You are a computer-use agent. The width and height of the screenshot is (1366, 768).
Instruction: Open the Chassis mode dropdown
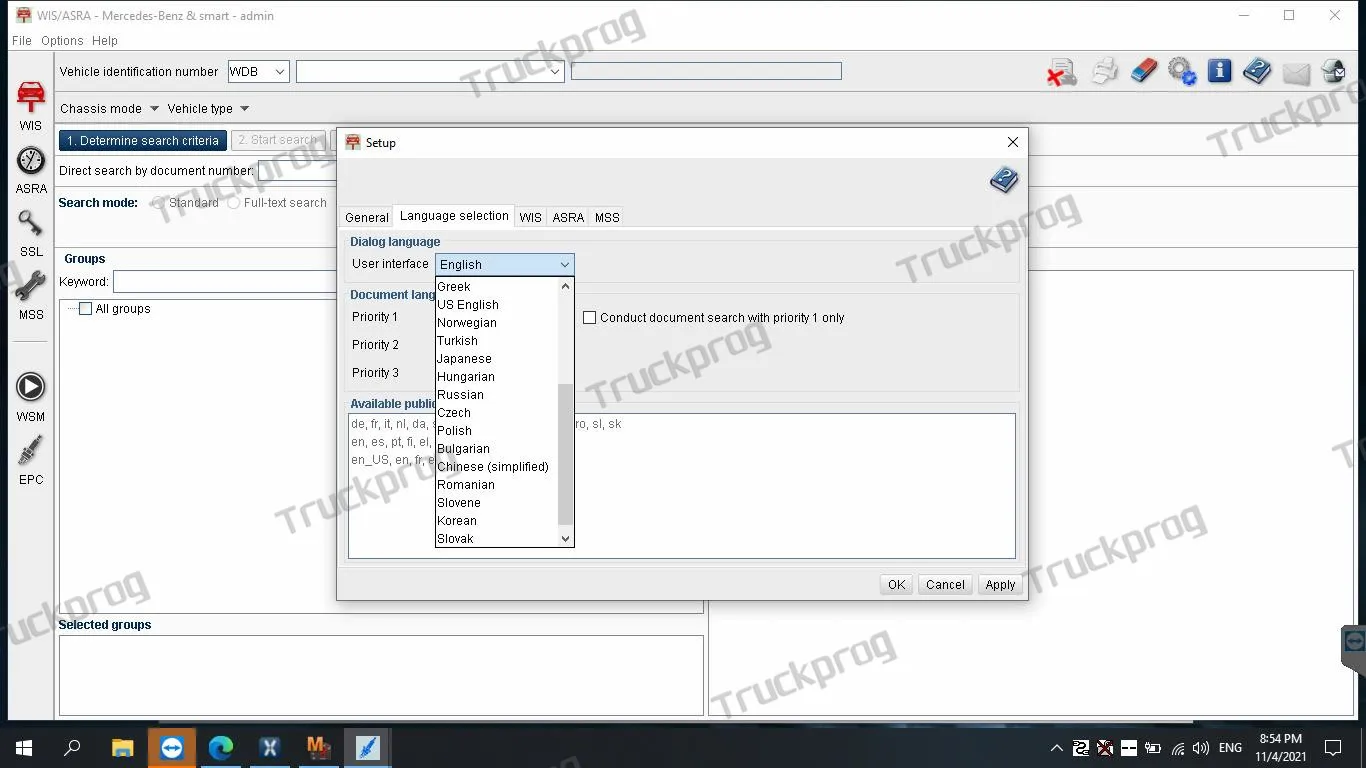(109, 109)
